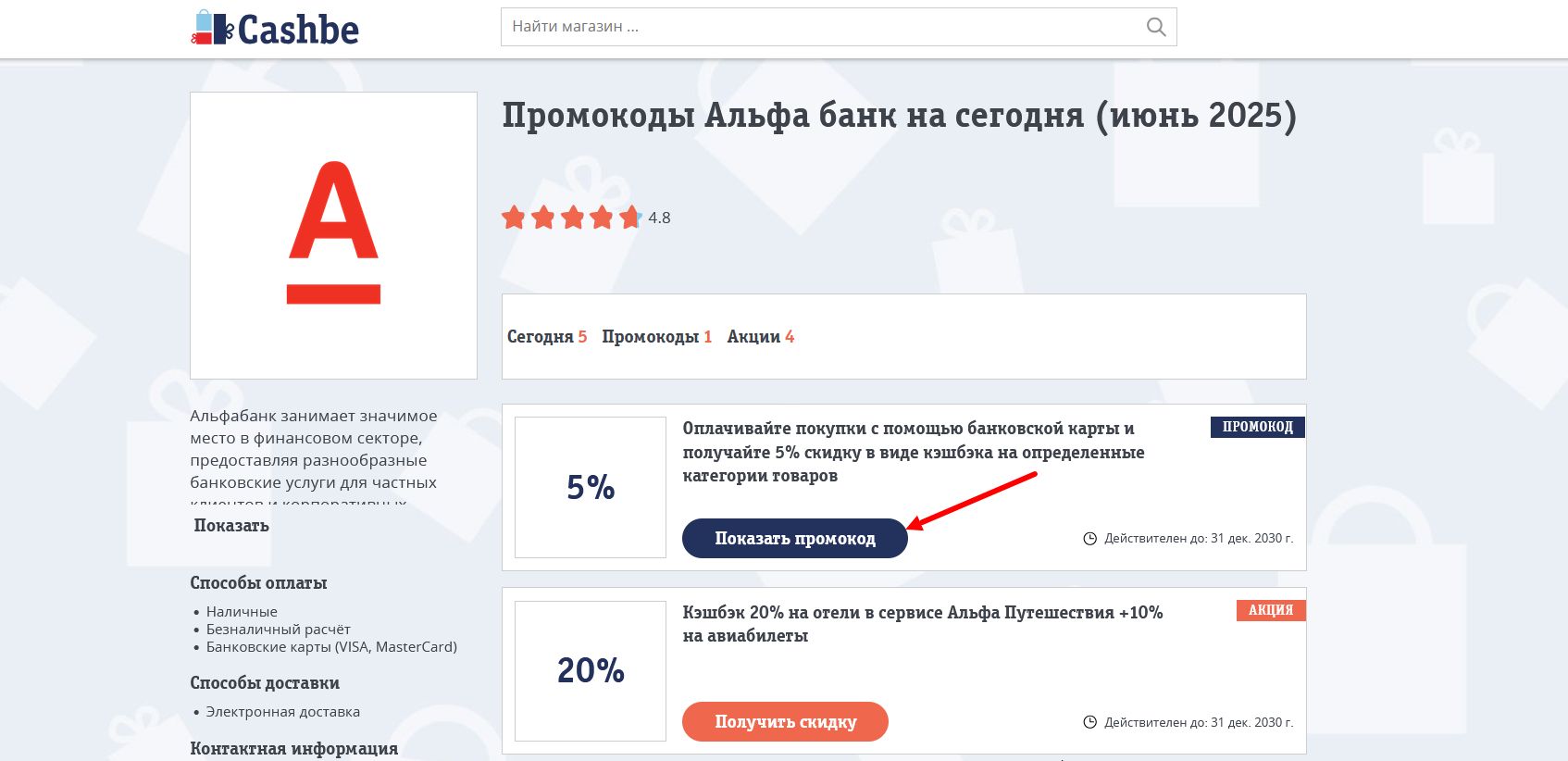Select the 'Акции 4' tab
This screenshot has width=1568, height=761.
[761, 337]
